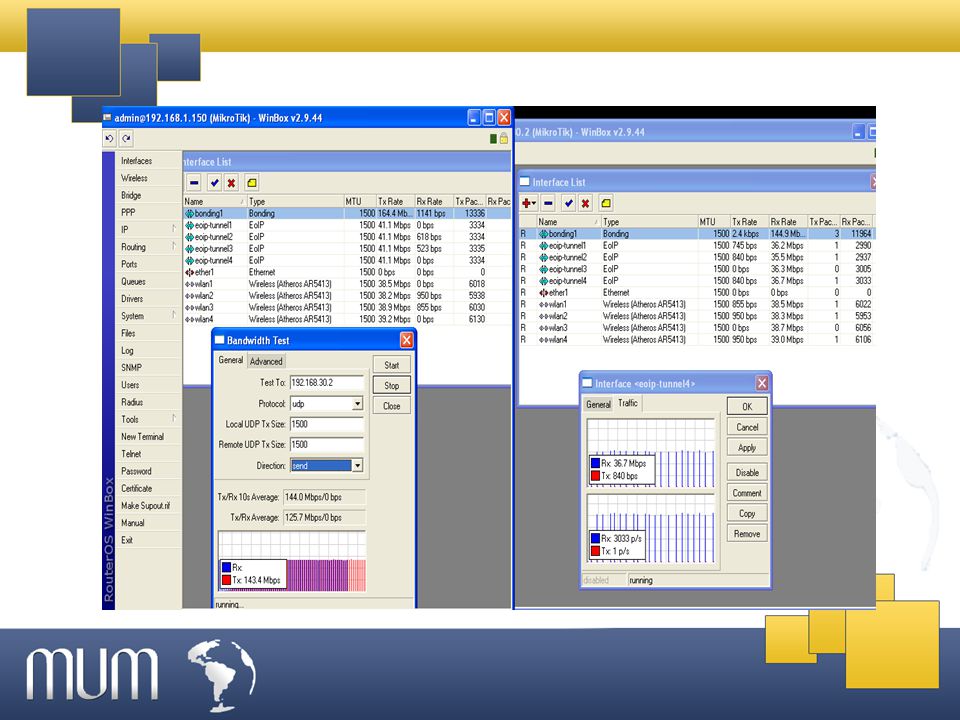Click the wlan1 wireless icon in left list

tap(190, 284)
